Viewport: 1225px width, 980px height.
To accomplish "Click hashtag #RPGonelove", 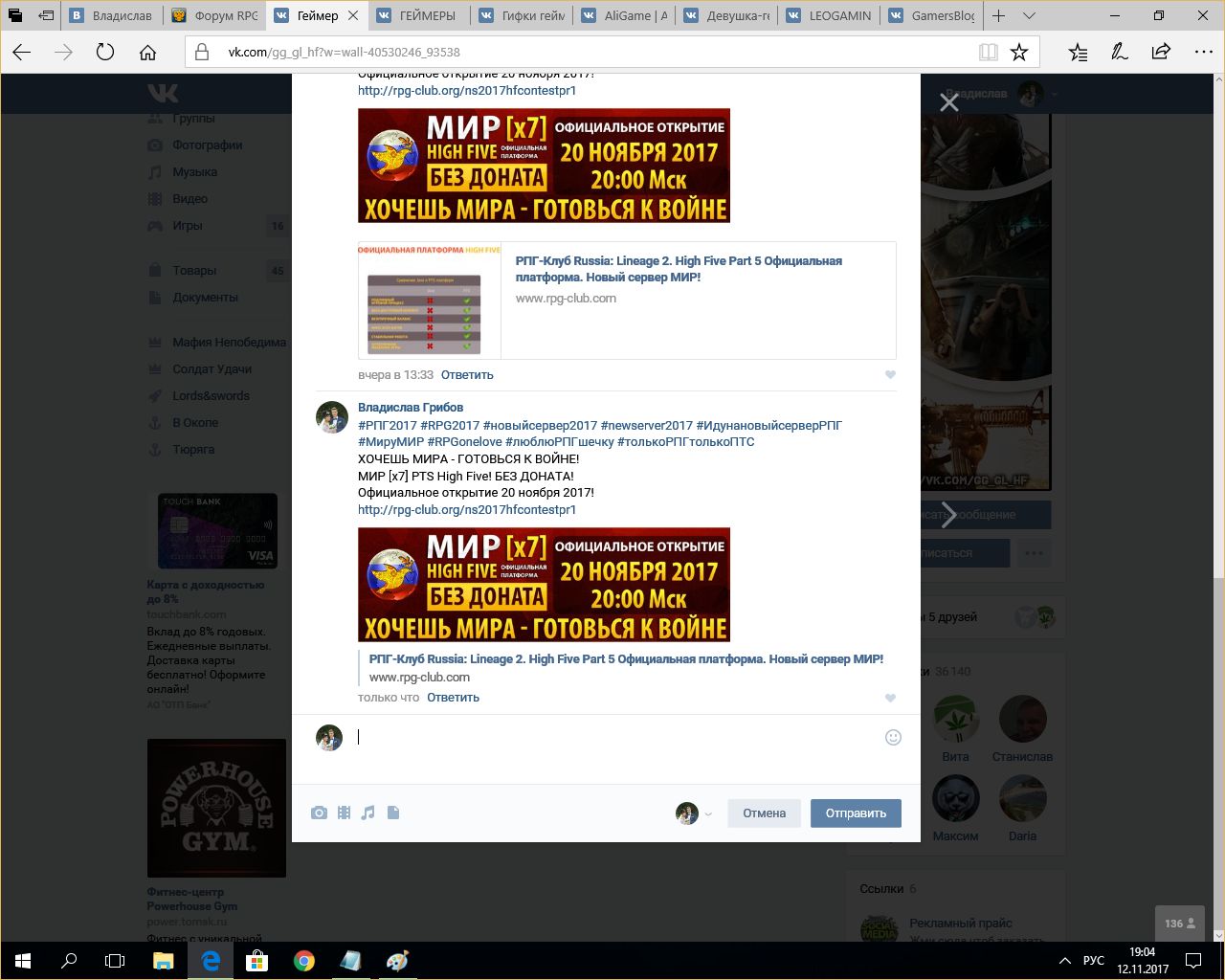I will [x=464, y=442].
